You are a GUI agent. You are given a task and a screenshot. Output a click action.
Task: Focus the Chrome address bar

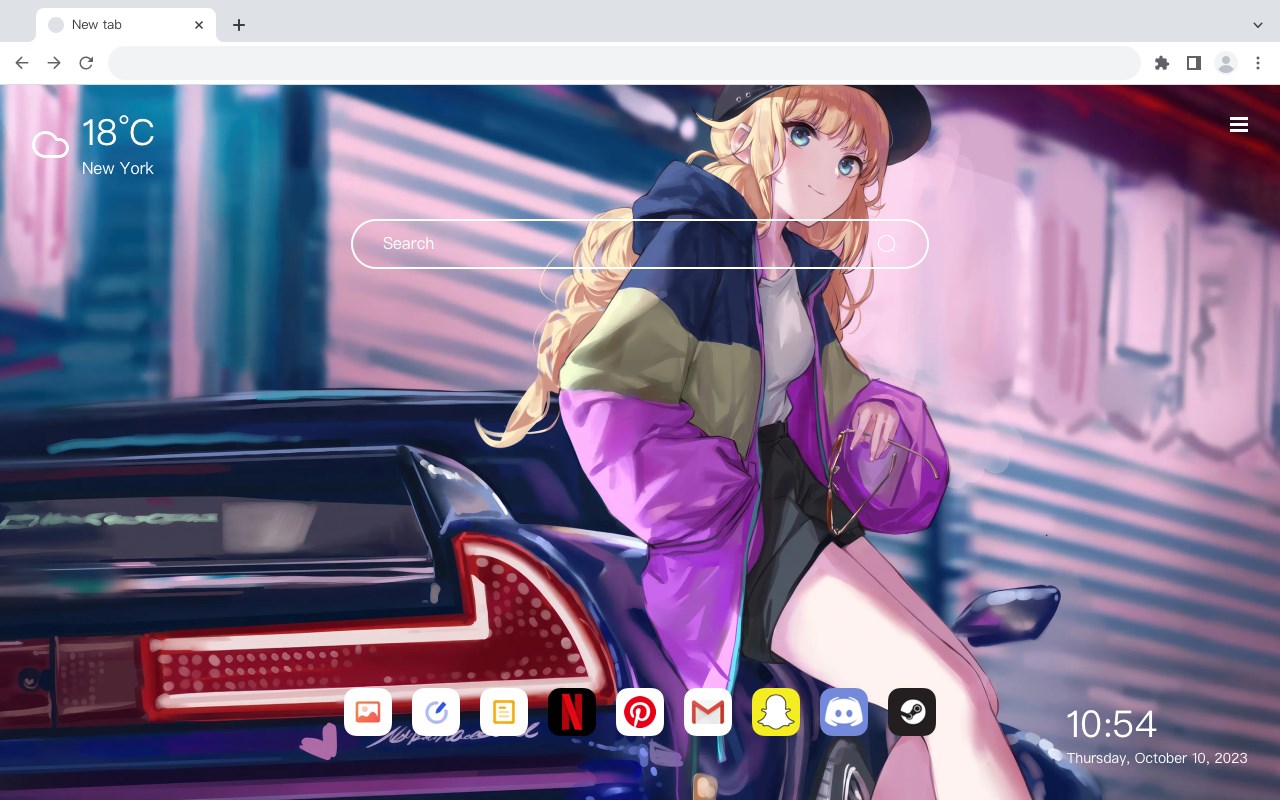coord(624,63)
